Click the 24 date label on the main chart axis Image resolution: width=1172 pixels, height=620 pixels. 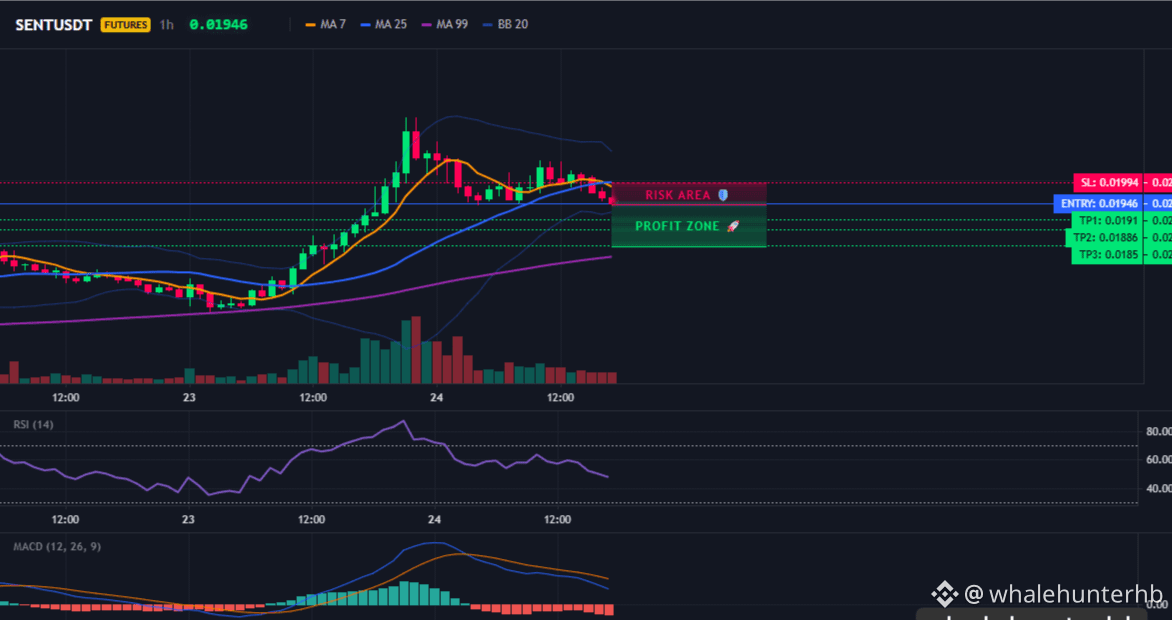click(437, 398)
